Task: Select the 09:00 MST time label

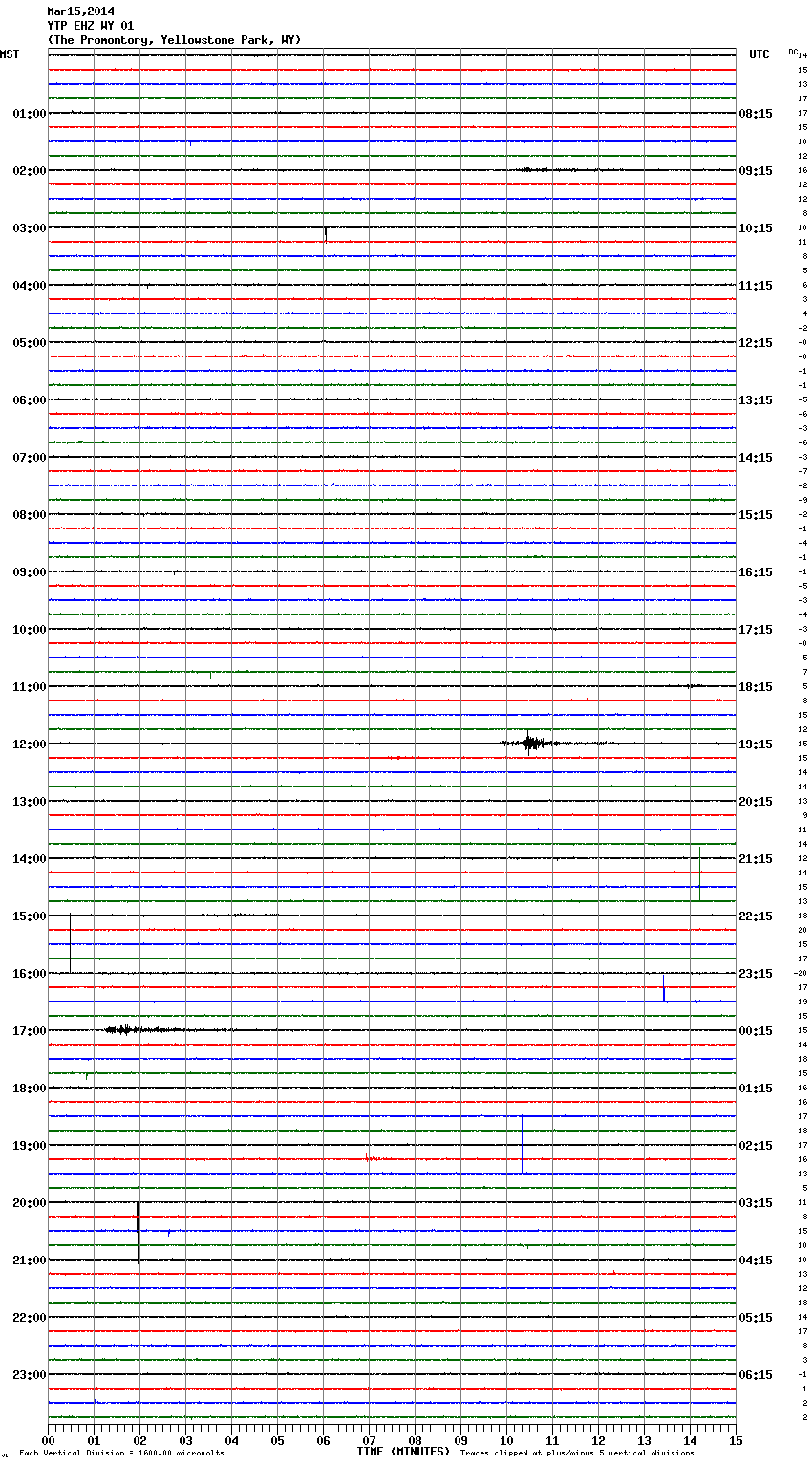Action: 29,572
